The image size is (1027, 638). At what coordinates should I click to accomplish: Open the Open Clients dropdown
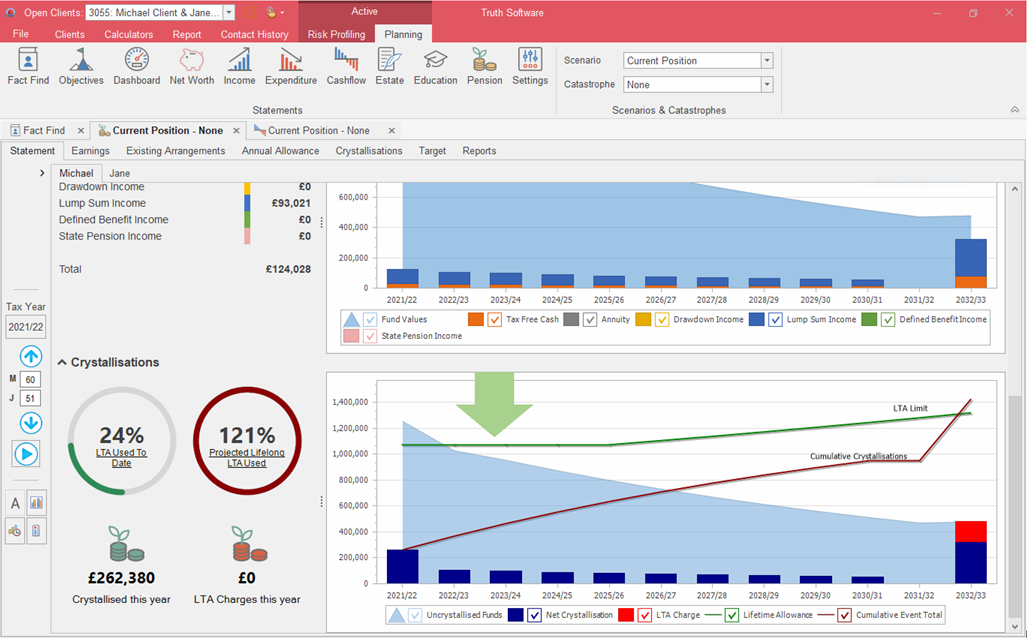pyautogui.click(x=229, y=12)
